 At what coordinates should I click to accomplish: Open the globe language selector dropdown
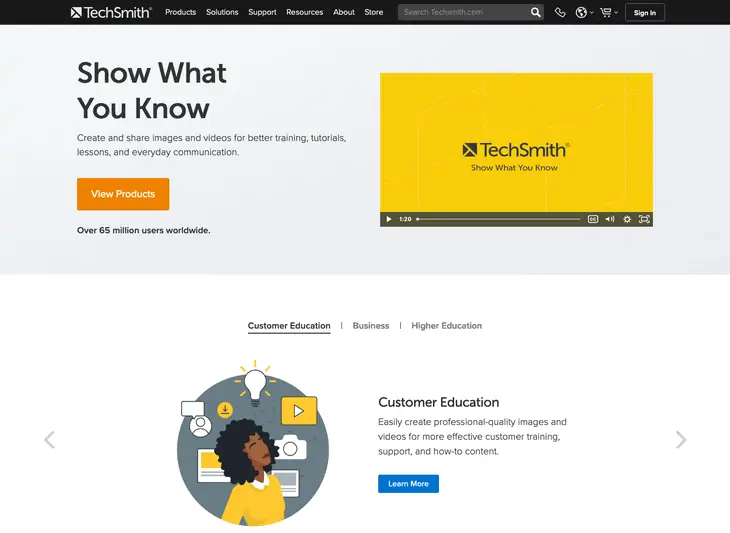pos(584,13)
